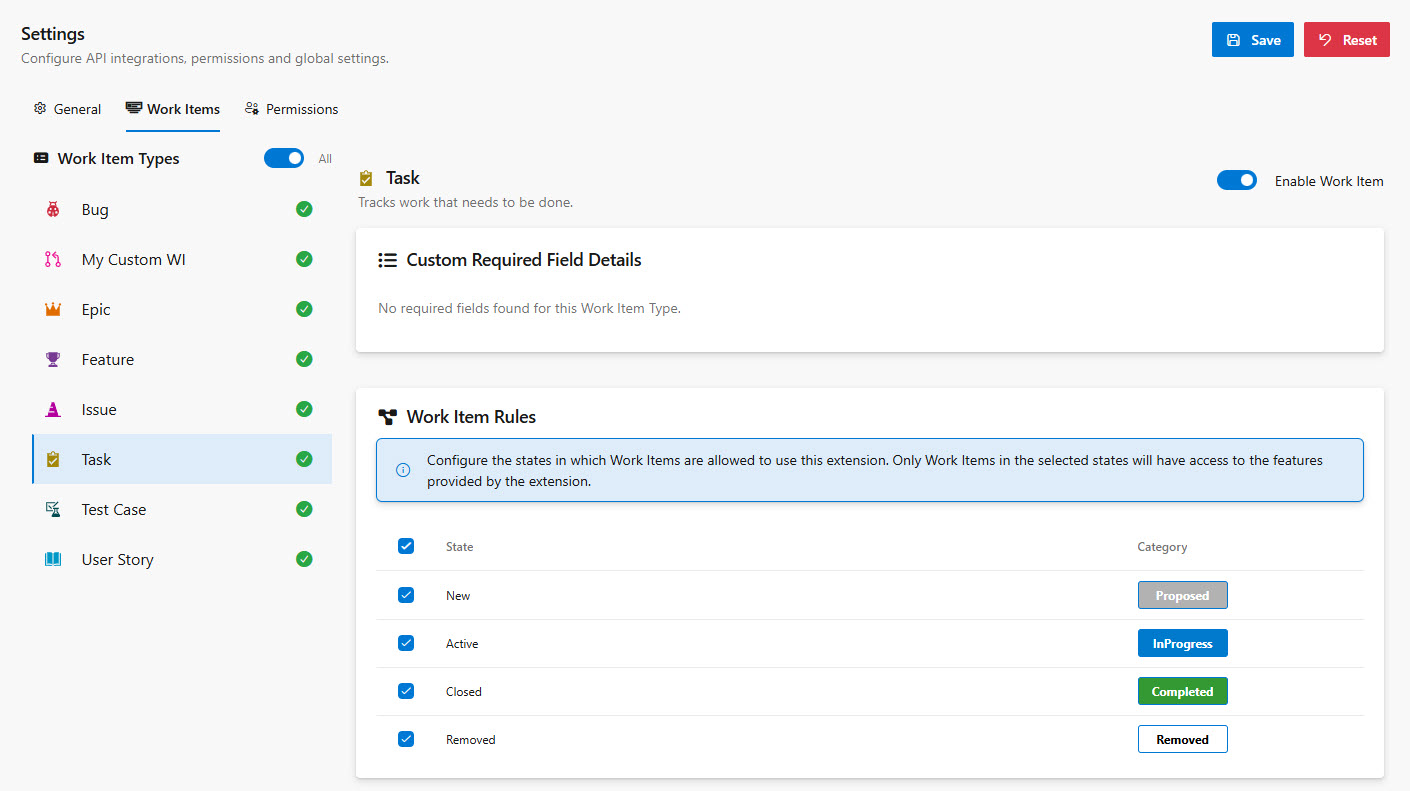Click the My Custom WI pink icon
Image resolution: width=1410 pixels, height=791 pixels.
[53, 260]
